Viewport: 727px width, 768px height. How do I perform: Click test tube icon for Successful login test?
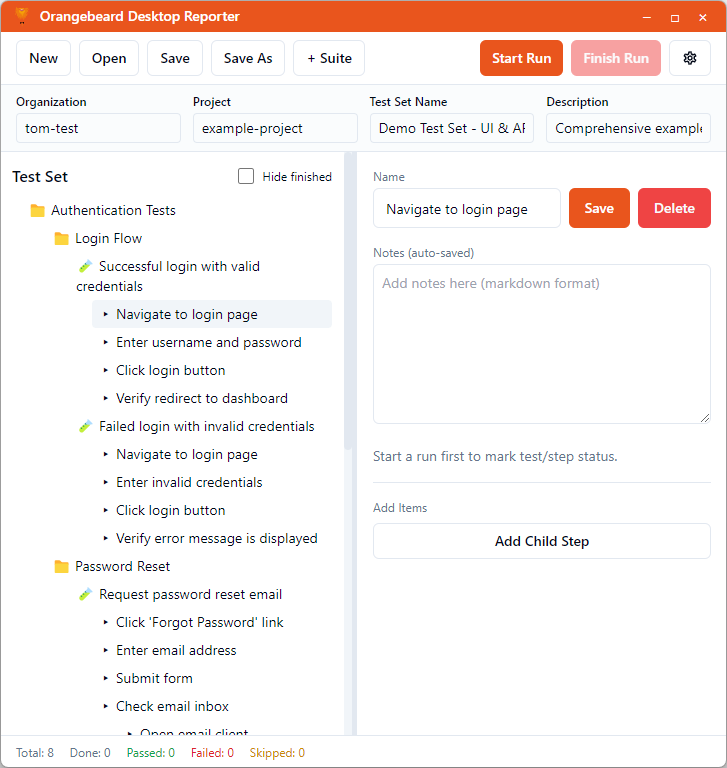[x=85, y=267]
